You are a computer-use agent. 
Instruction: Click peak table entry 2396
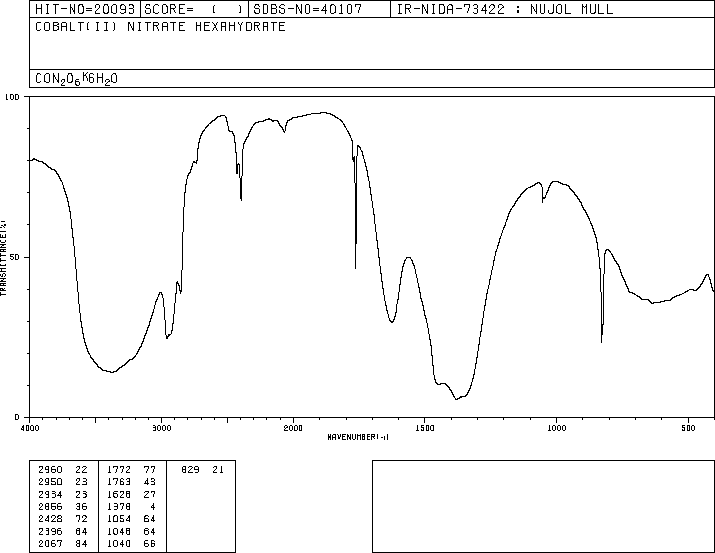tap(50, 532)
